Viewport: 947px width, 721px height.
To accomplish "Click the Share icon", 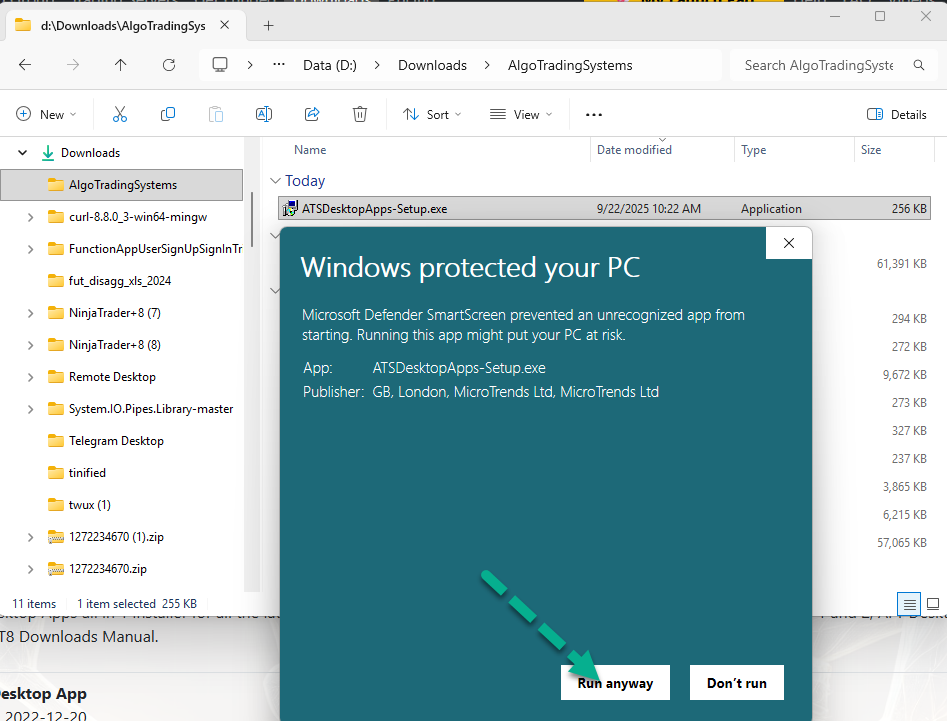I will coord(312,114).
